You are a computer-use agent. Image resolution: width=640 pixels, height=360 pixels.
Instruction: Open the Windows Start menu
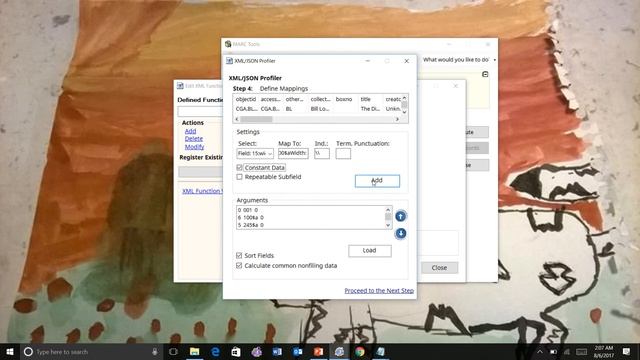(10, 351)
